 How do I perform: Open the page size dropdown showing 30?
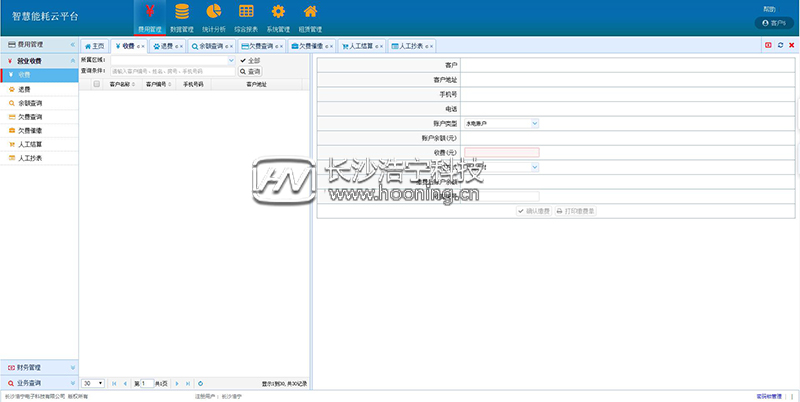(x=93, y=383)
